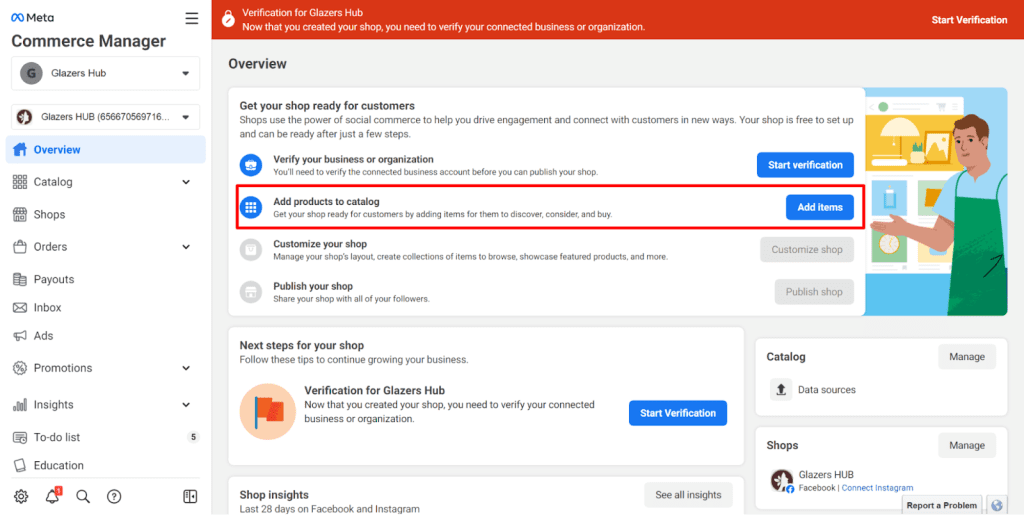Click the Data sources upload icon

coord(780,390)
